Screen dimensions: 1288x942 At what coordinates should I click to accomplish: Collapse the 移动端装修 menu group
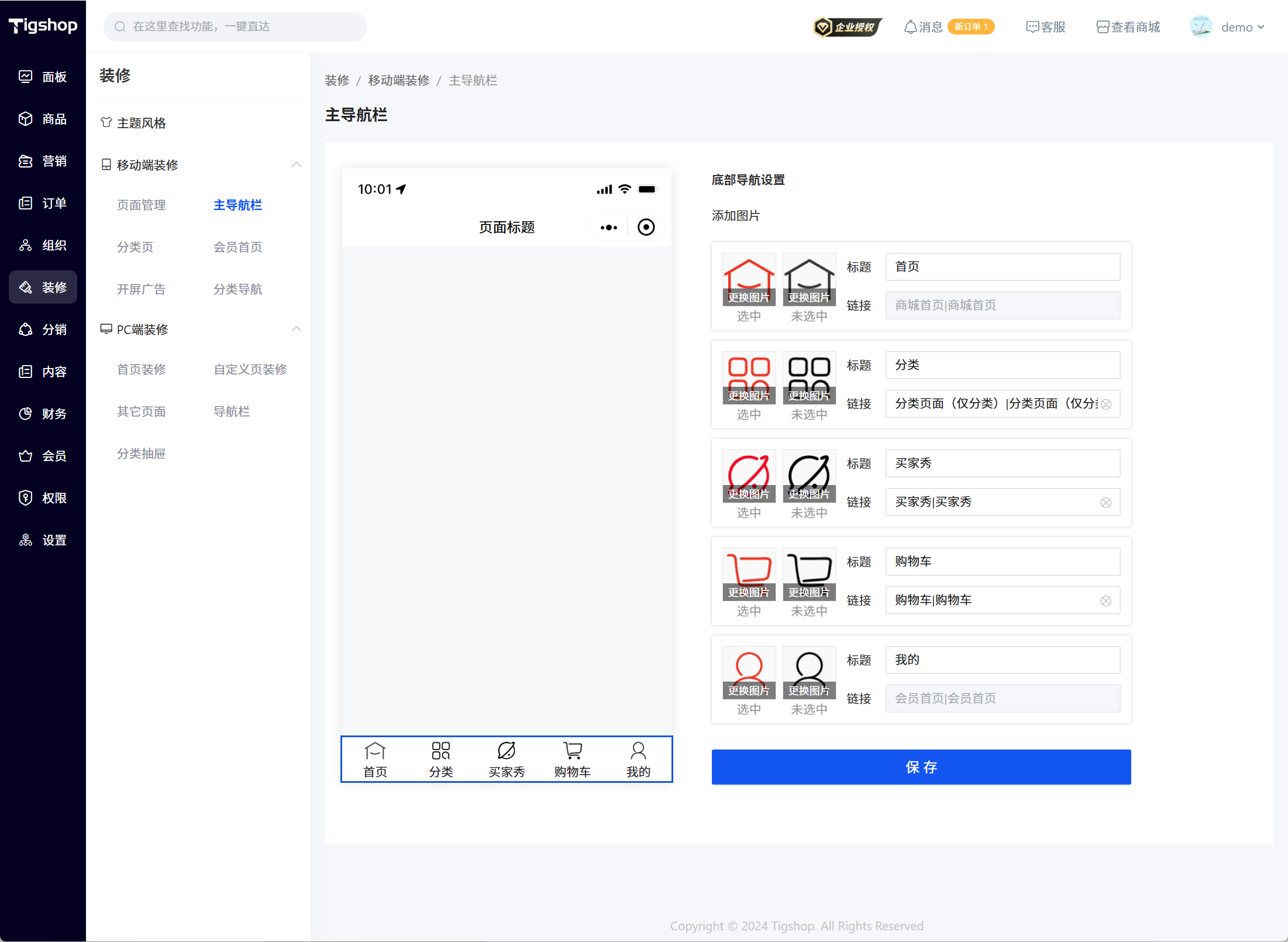coord(297,164)
